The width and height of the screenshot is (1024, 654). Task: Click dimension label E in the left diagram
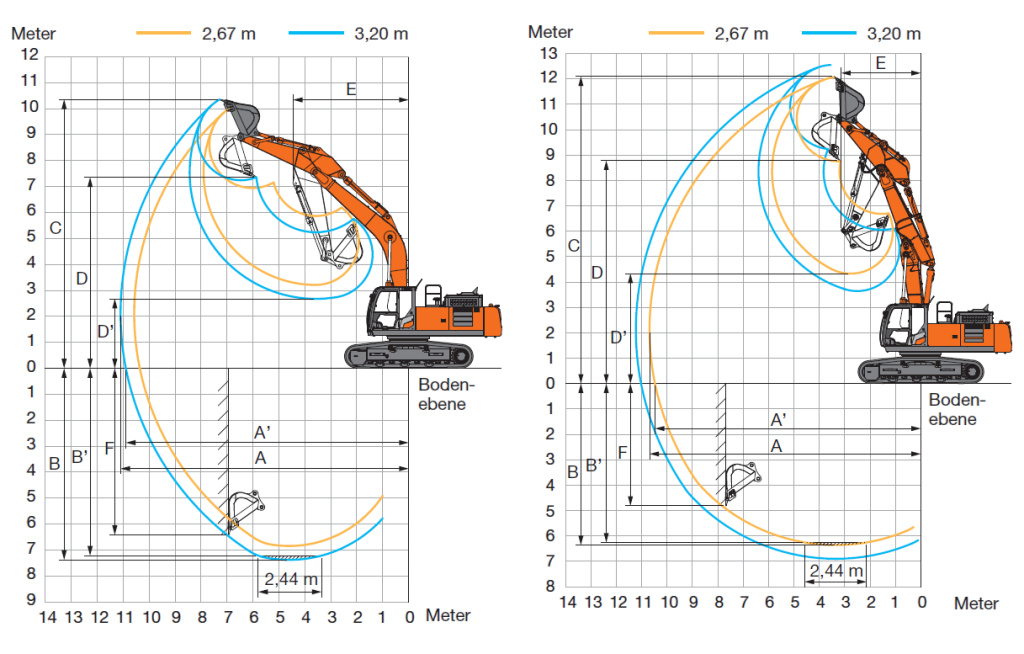pos(351,90)
